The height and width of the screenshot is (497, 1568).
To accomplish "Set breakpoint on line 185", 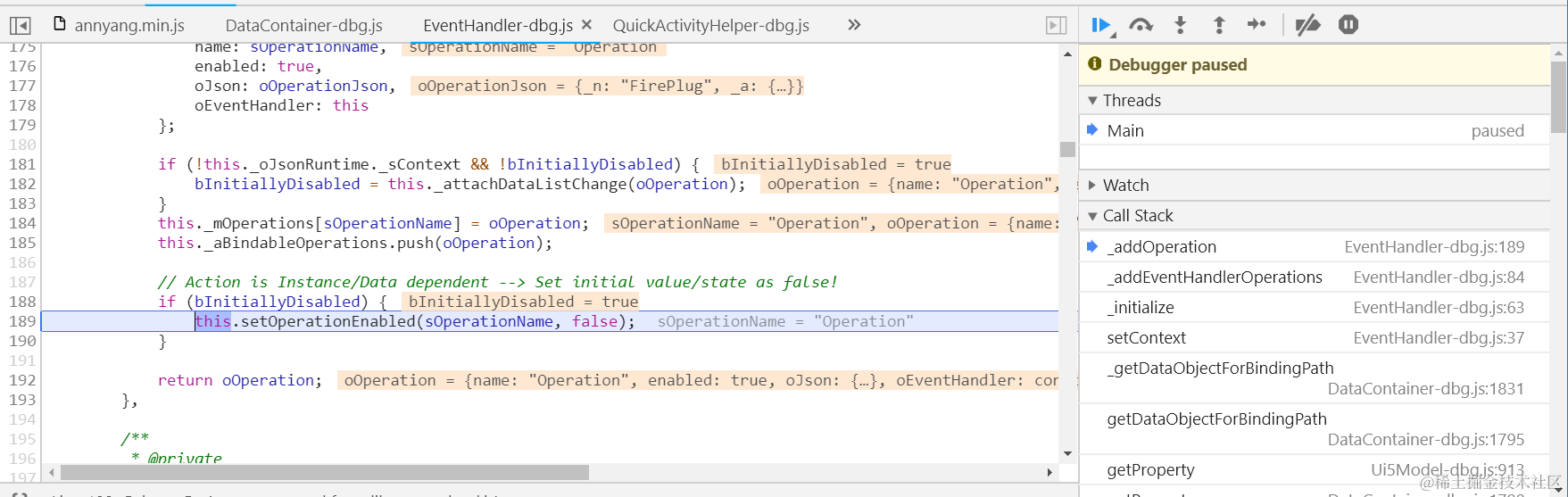I will (x=22, y=243).
